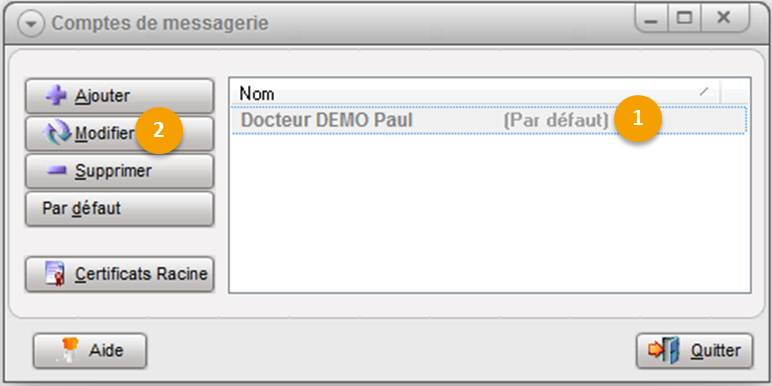Viewport: 772px width, 386px height.
Task: Click the purple plus icon for Ajouter
Action: click(56, 95)
